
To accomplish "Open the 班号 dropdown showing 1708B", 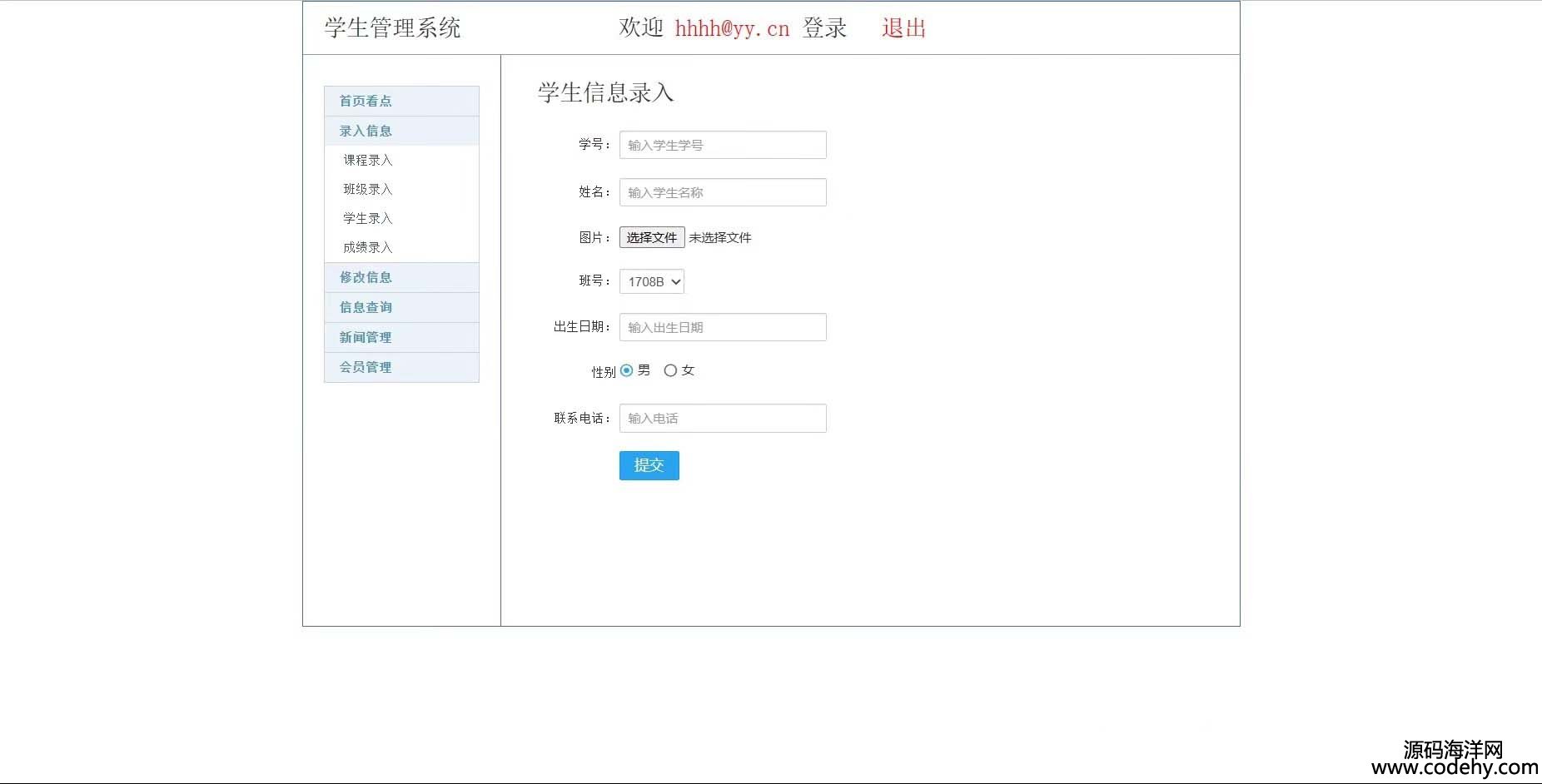I will pyautogui.click(x=651, y=281).
